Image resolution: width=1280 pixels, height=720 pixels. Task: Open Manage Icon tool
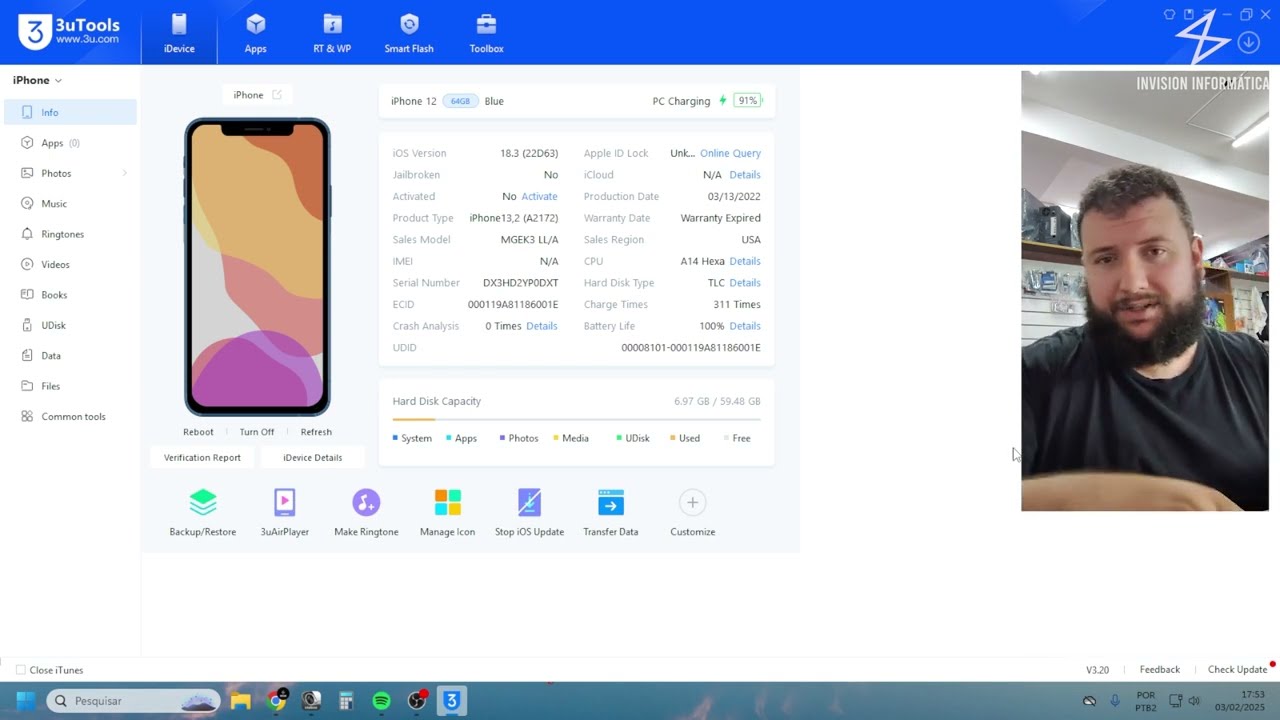coord(447,513)
